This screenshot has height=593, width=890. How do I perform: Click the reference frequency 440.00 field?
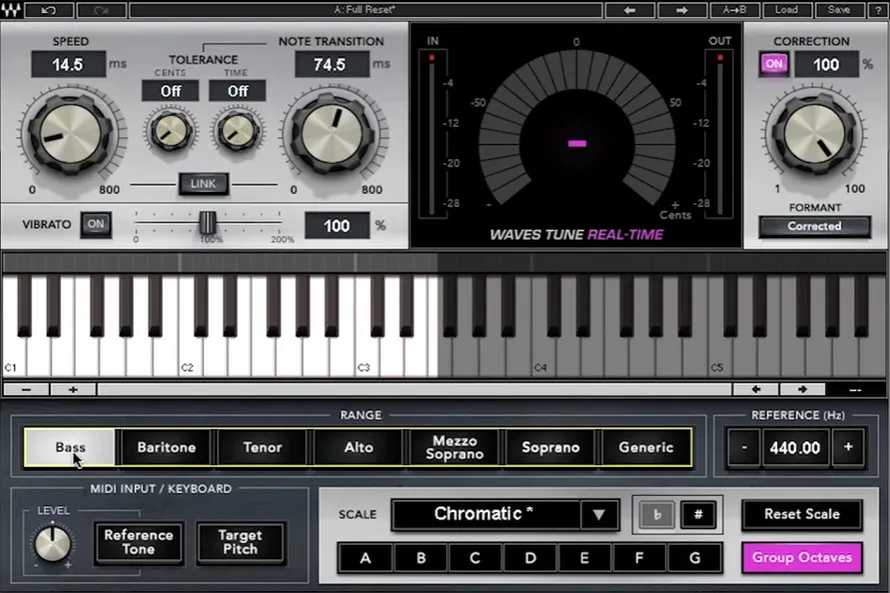coord(795,448)
